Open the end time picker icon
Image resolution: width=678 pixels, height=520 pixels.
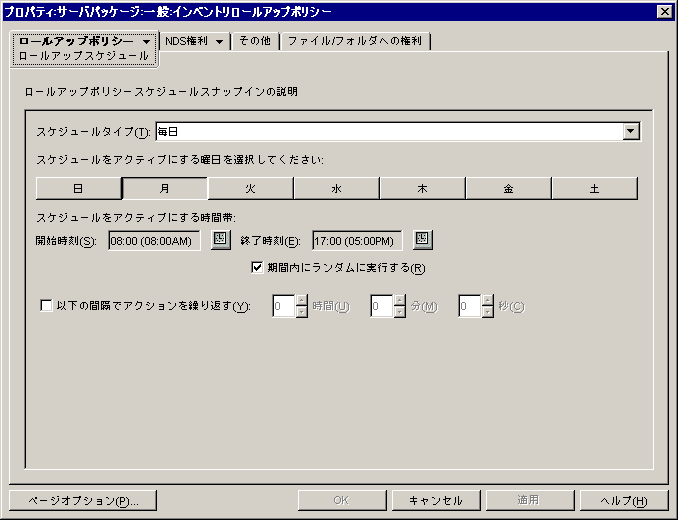pyautogui.click(x=422, y=240)
